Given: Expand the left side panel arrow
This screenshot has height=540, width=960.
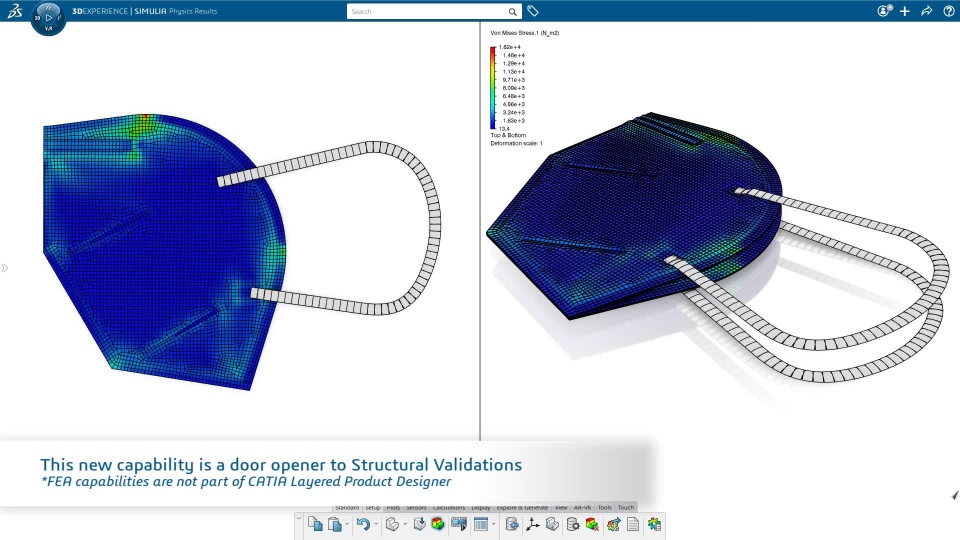Looking at the screenshot, I should (x=4, y=268).
